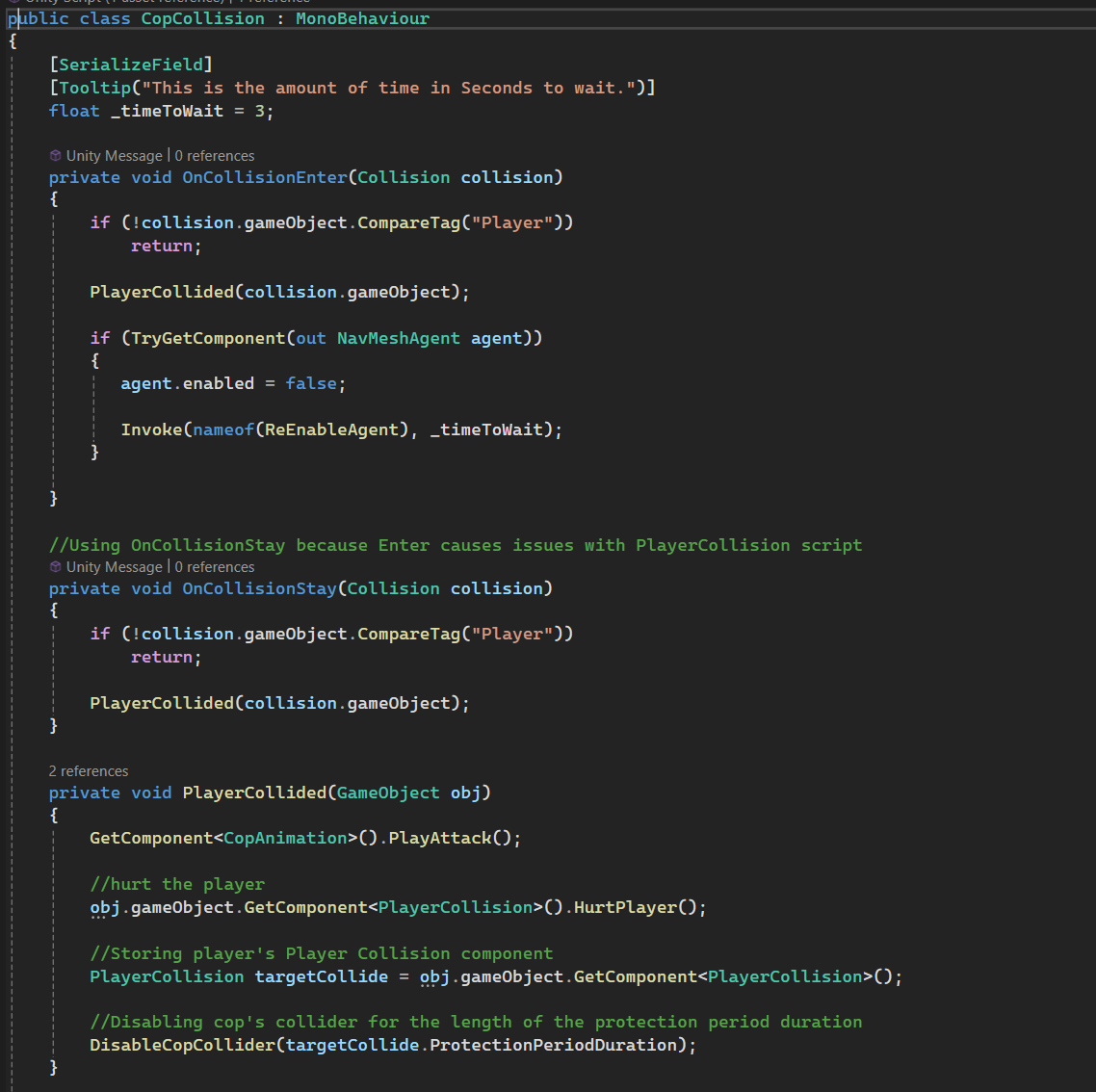The height and width of the screenshot is (1092, 1096).
Task: Open the 0 references link above OnCollisionEnter
Action: [215, 156]
